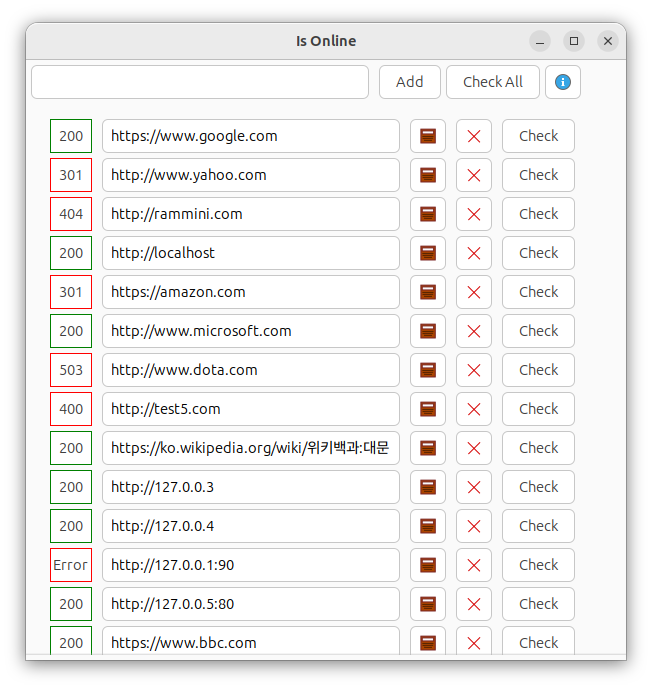This screenshot has width=652, height=689.
Task: Click the https://www.google.com URL field
Action: (x=251, y=136)
